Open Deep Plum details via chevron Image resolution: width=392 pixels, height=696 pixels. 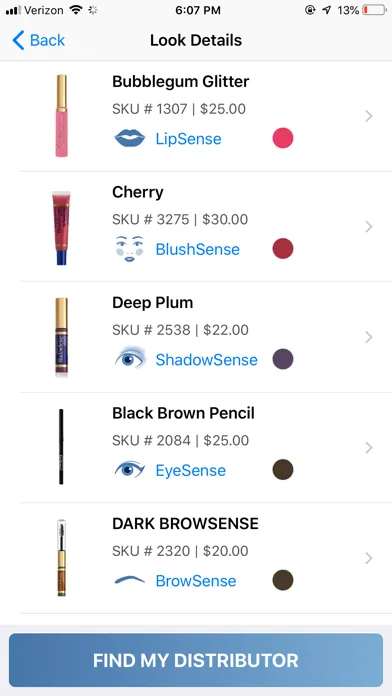[368, 337]
